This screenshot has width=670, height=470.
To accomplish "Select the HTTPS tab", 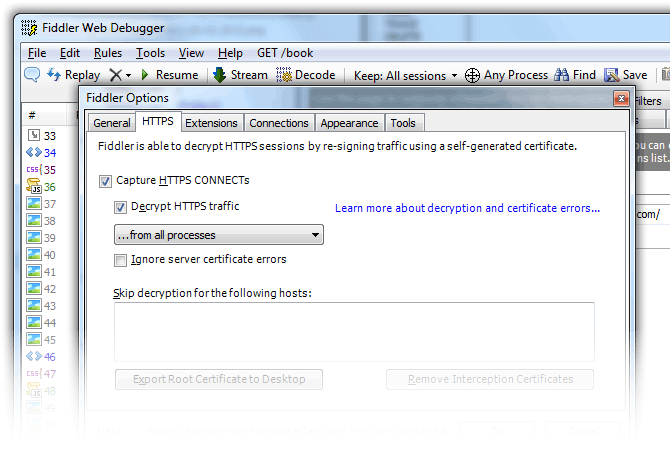I will coord(158,121).
